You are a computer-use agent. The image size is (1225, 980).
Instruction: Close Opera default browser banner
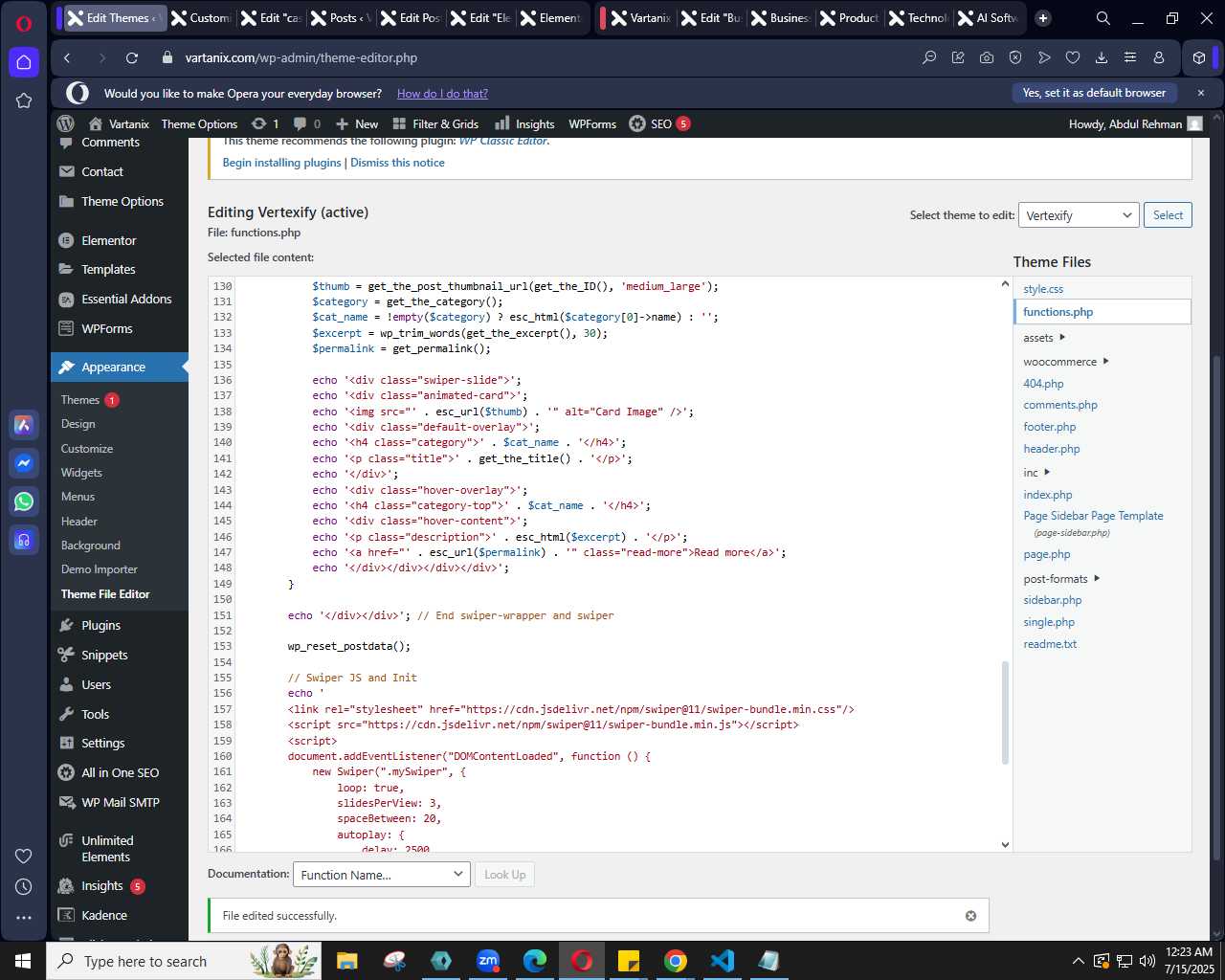pos(1201,93)
